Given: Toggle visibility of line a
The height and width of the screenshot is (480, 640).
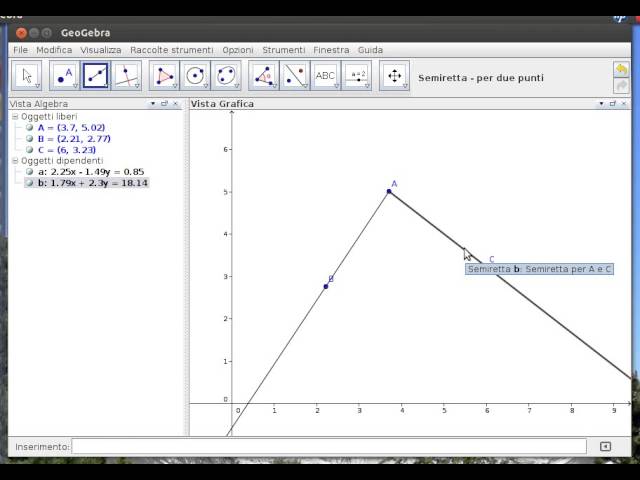Looking at the screenshot, I should tap(29, 171).
